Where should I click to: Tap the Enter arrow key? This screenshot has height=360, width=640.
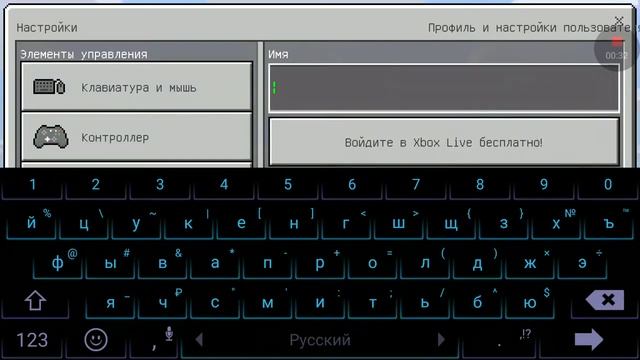coord(589,340)
